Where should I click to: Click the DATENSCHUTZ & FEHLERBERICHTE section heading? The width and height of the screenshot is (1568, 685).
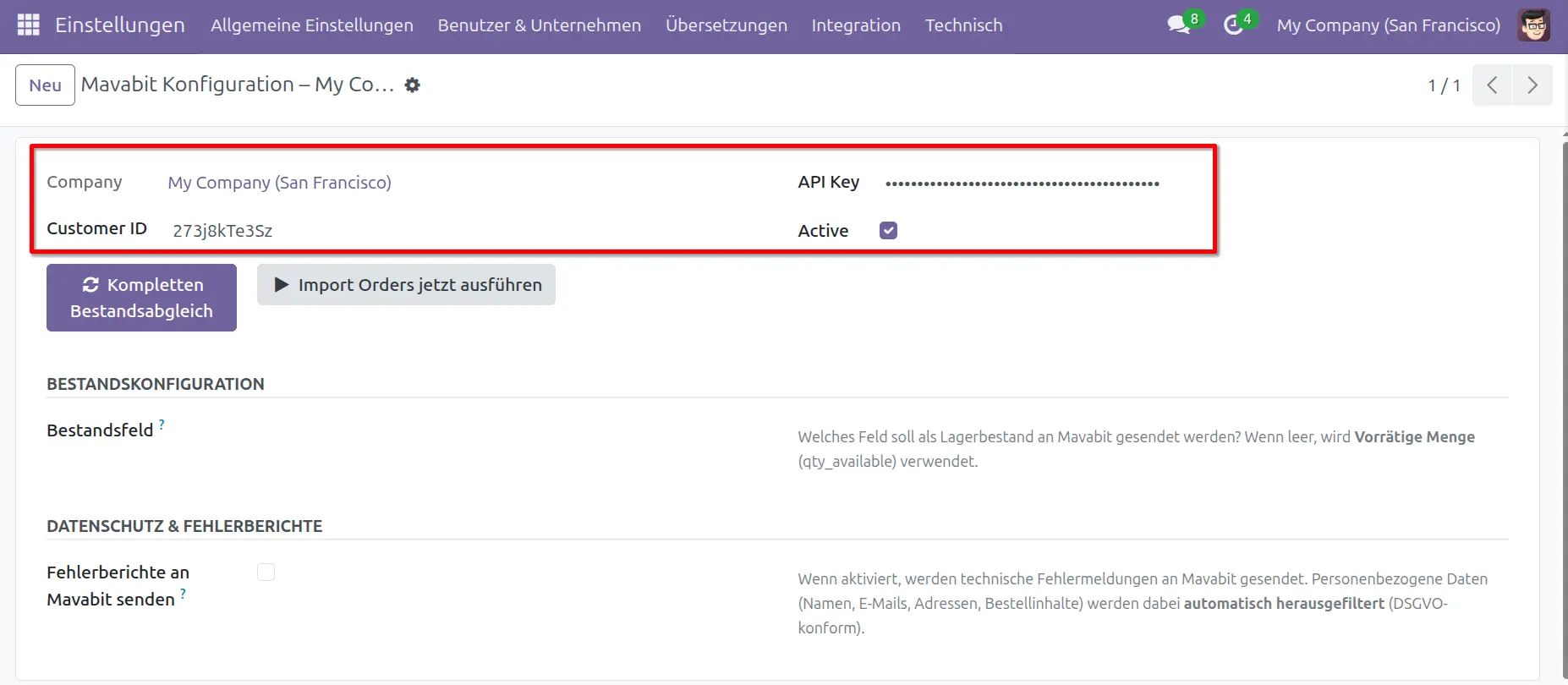[x=184, y=526]
